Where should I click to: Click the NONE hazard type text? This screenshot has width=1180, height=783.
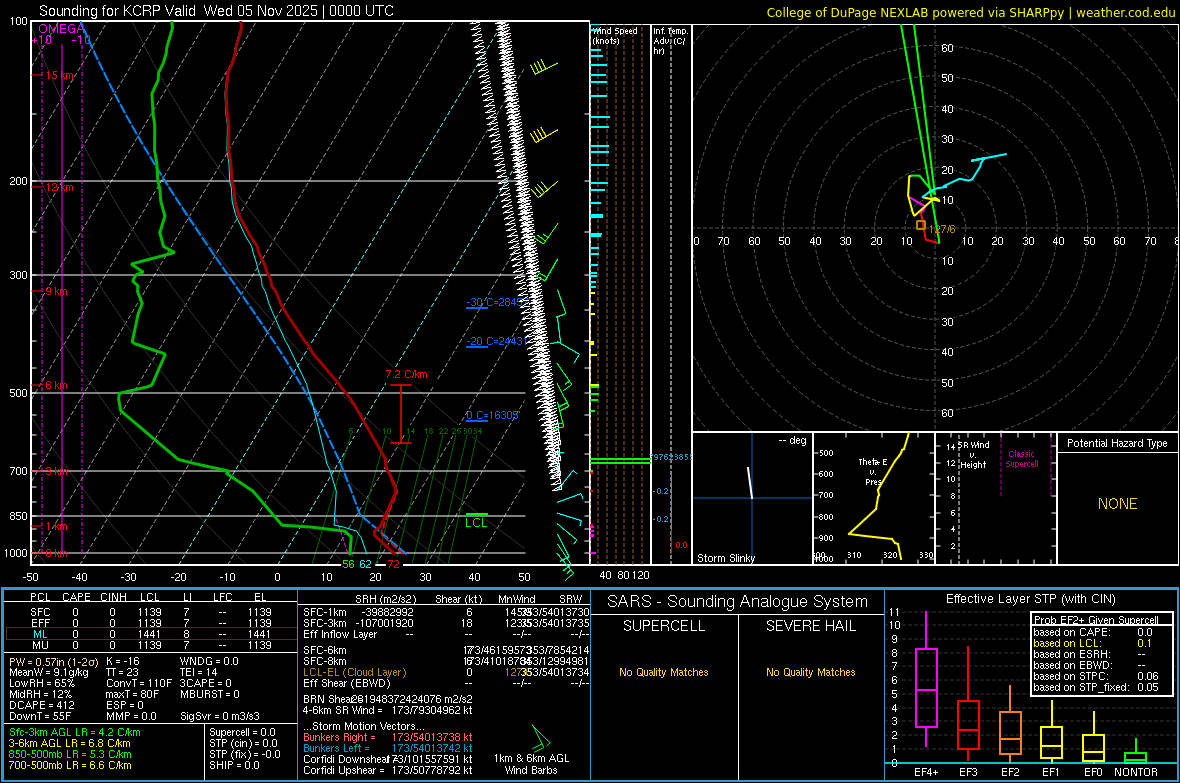click(1118, 504)
